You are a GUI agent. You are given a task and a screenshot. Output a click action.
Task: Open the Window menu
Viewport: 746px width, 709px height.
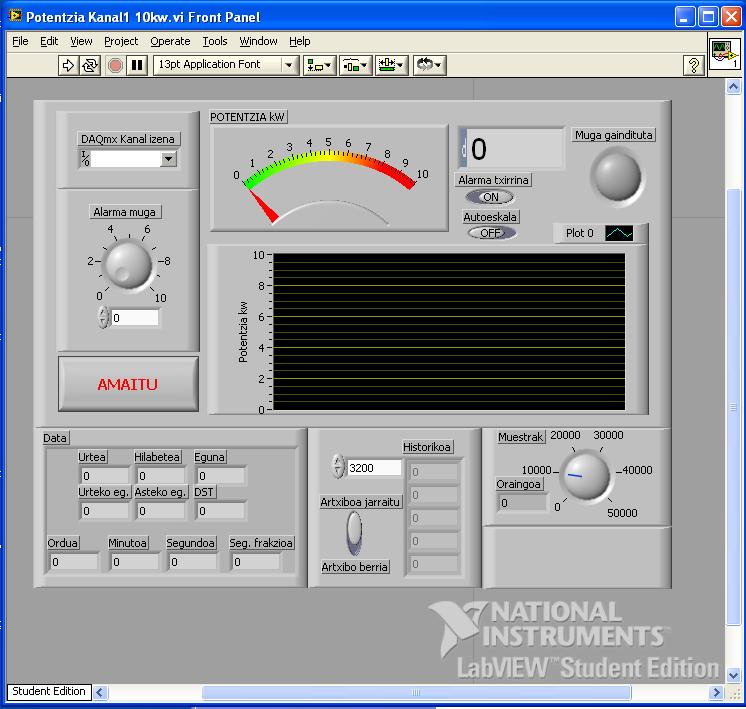[258, 41]
